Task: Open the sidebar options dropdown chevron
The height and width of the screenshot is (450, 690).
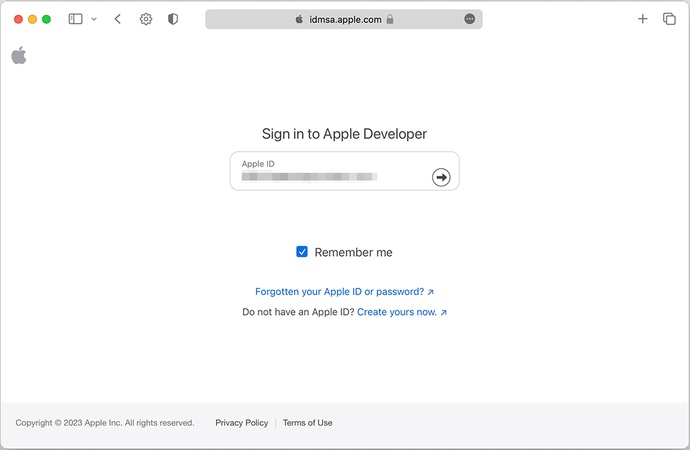Action: click(x=94, y=19)
